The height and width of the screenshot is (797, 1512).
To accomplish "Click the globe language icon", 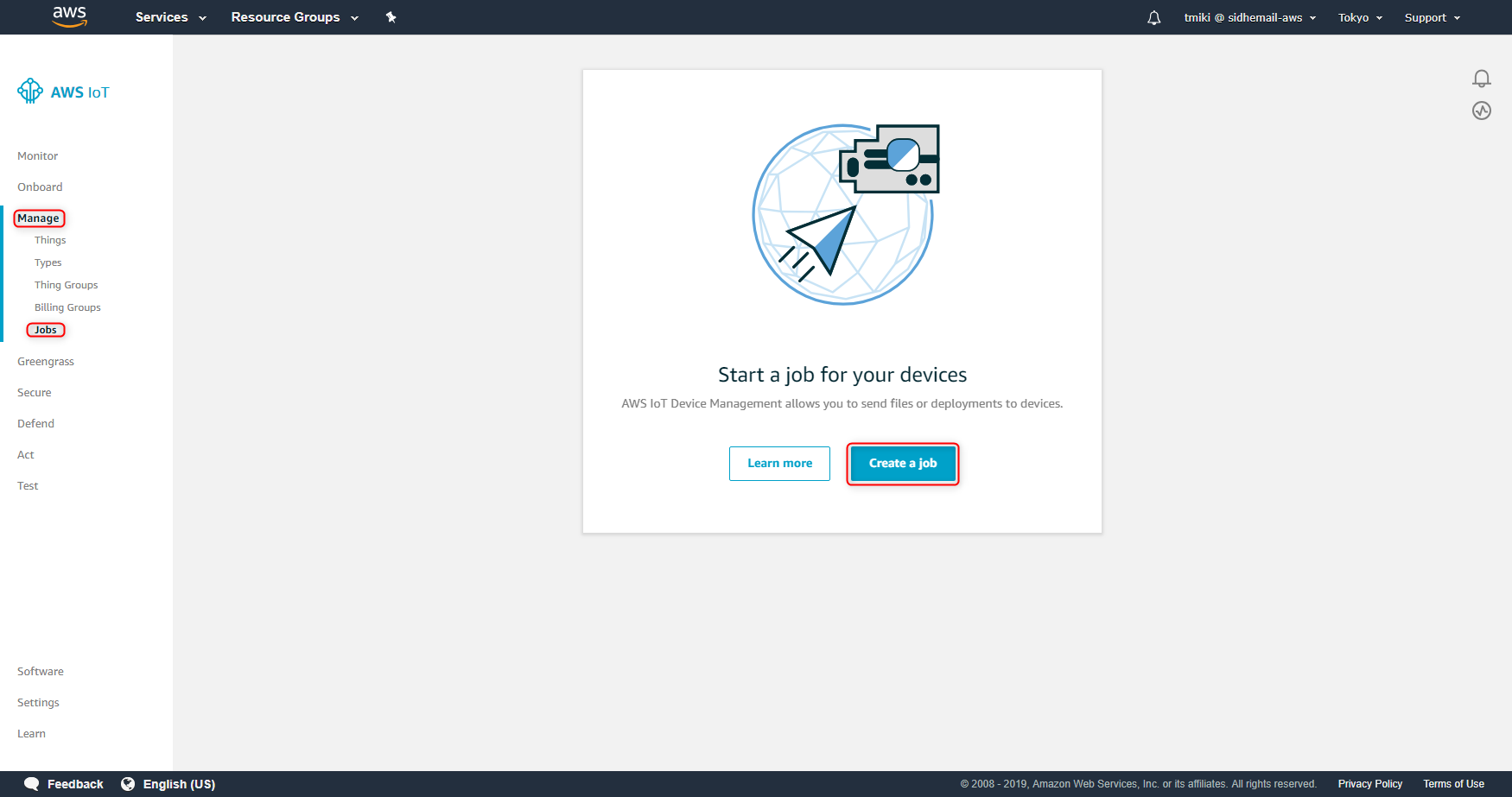I will click(128, 784).
